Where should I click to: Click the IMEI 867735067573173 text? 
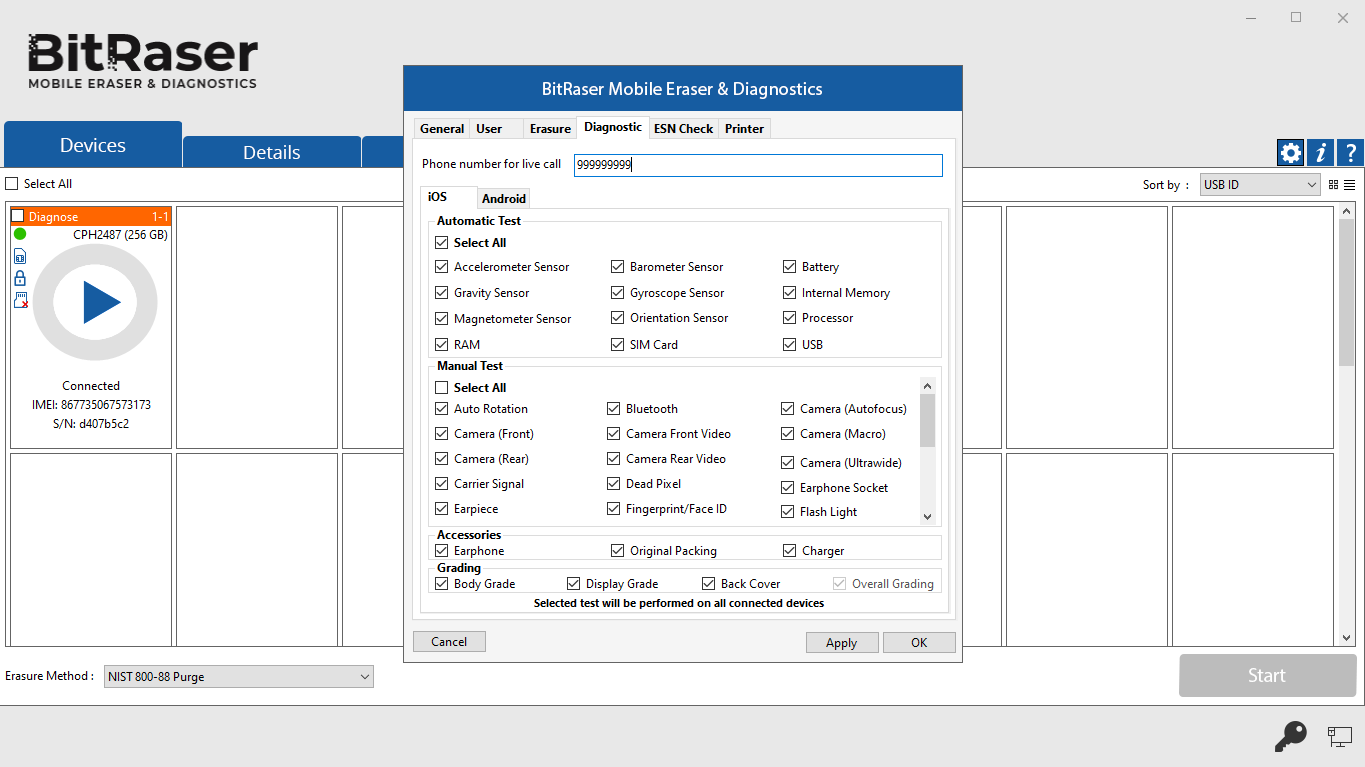click(x=91, y=405)
